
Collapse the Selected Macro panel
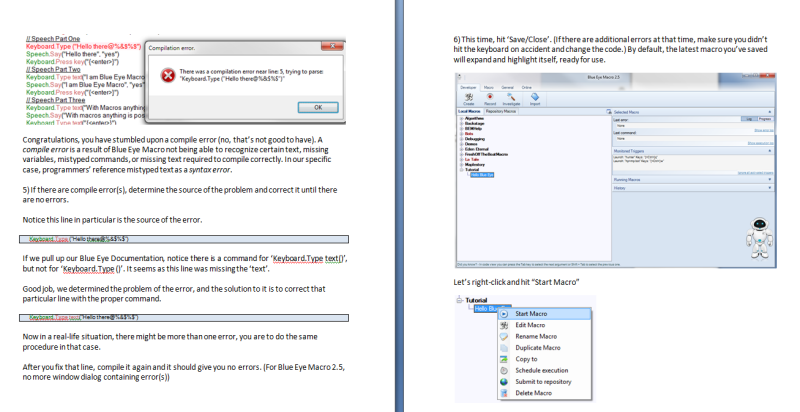[x=770, y=112]
